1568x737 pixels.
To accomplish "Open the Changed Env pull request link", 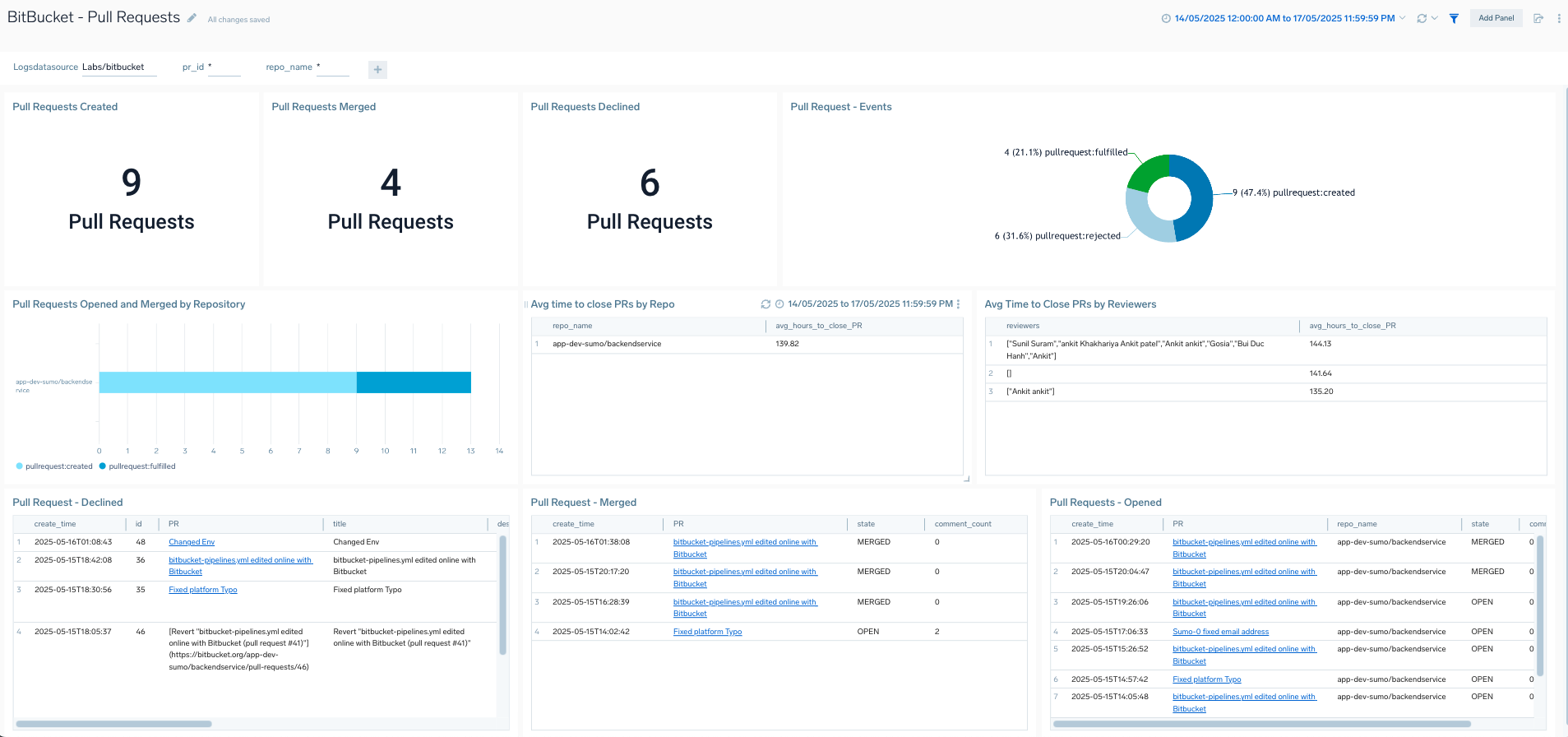I will click(x=192, y=542).
